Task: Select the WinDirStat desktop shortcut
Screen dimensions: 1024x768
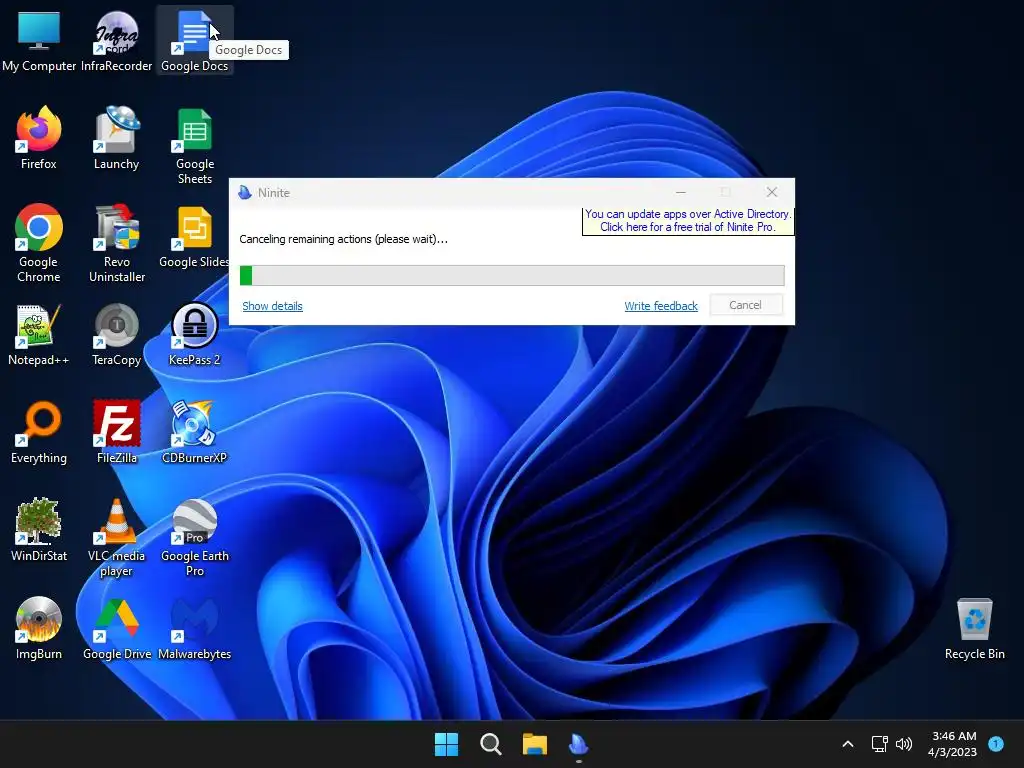Action: [39, 530]
